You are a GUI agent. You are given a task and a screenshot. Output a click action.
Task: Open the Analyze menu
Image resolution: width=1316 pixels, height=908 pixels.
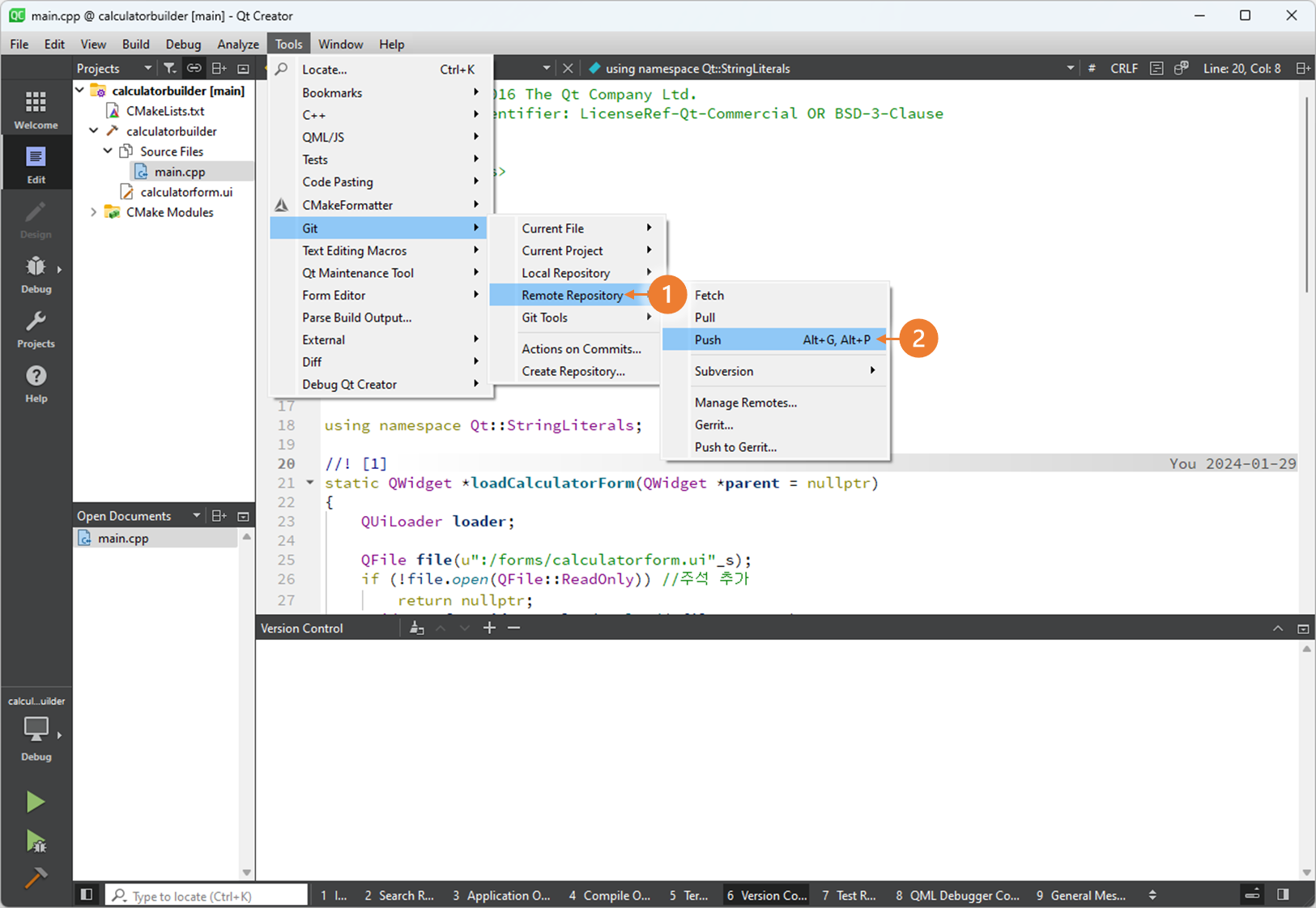pos(238,44)
